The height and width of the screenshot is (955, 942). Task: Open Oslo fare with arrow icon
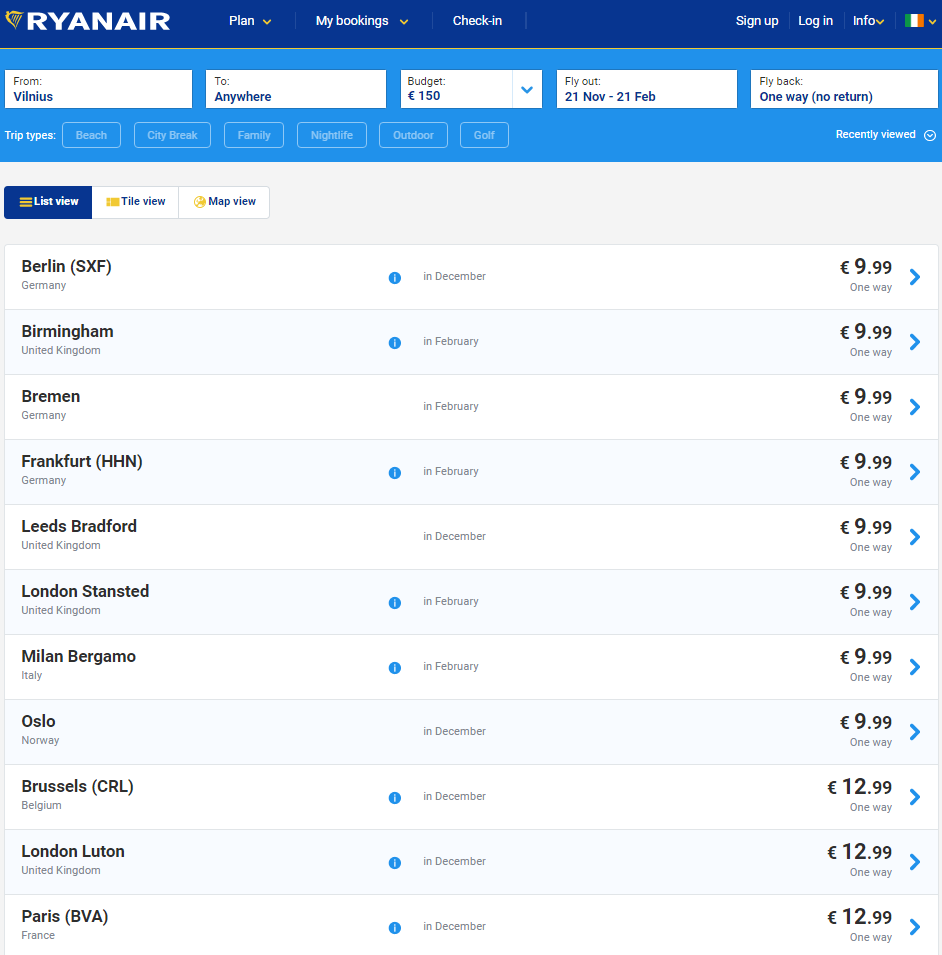tap(915, 732)
